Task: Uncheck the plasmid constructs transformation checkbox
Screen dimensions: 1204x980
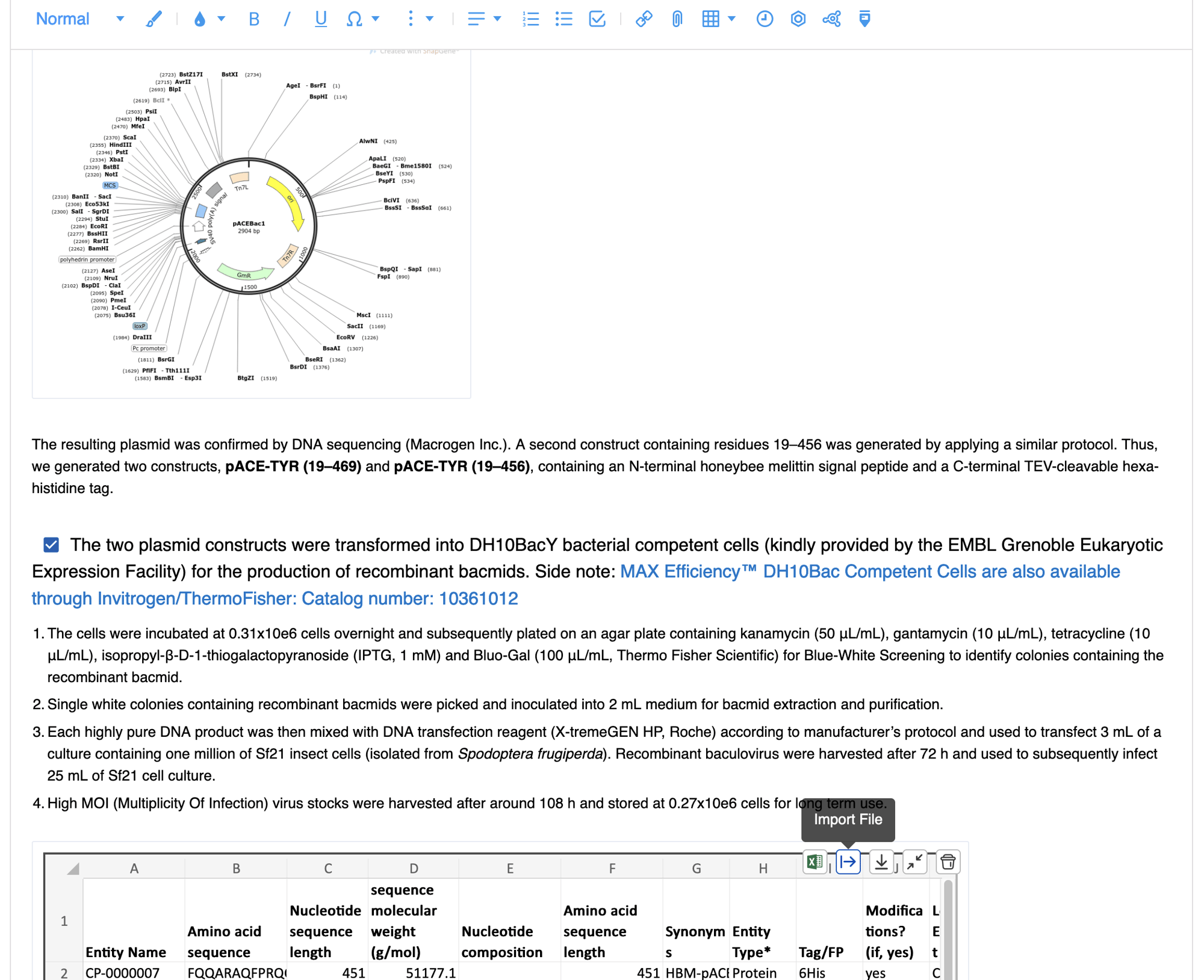Action: coord(52,545)
